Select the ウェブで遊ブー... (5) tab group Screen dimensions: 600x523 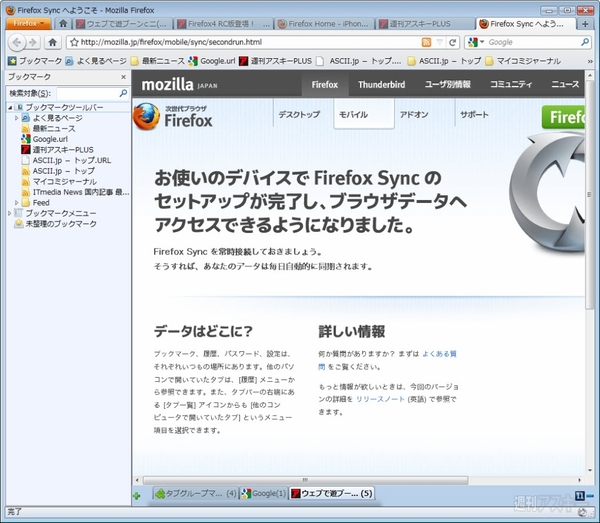point(331,494)
